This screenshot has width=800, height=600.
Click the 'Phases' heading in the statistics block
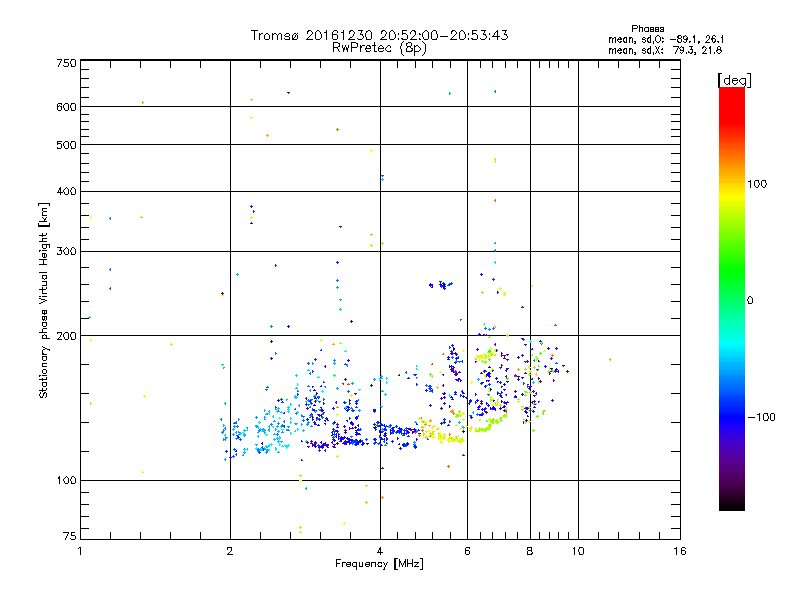647,29
